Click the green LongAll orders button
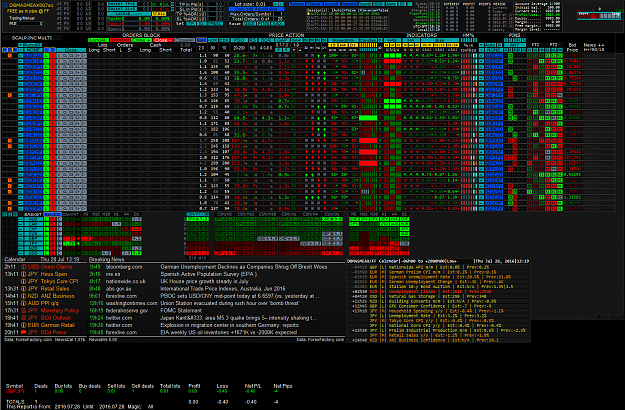This screenshot has height=410, width=625. click(x=98, y=40)
